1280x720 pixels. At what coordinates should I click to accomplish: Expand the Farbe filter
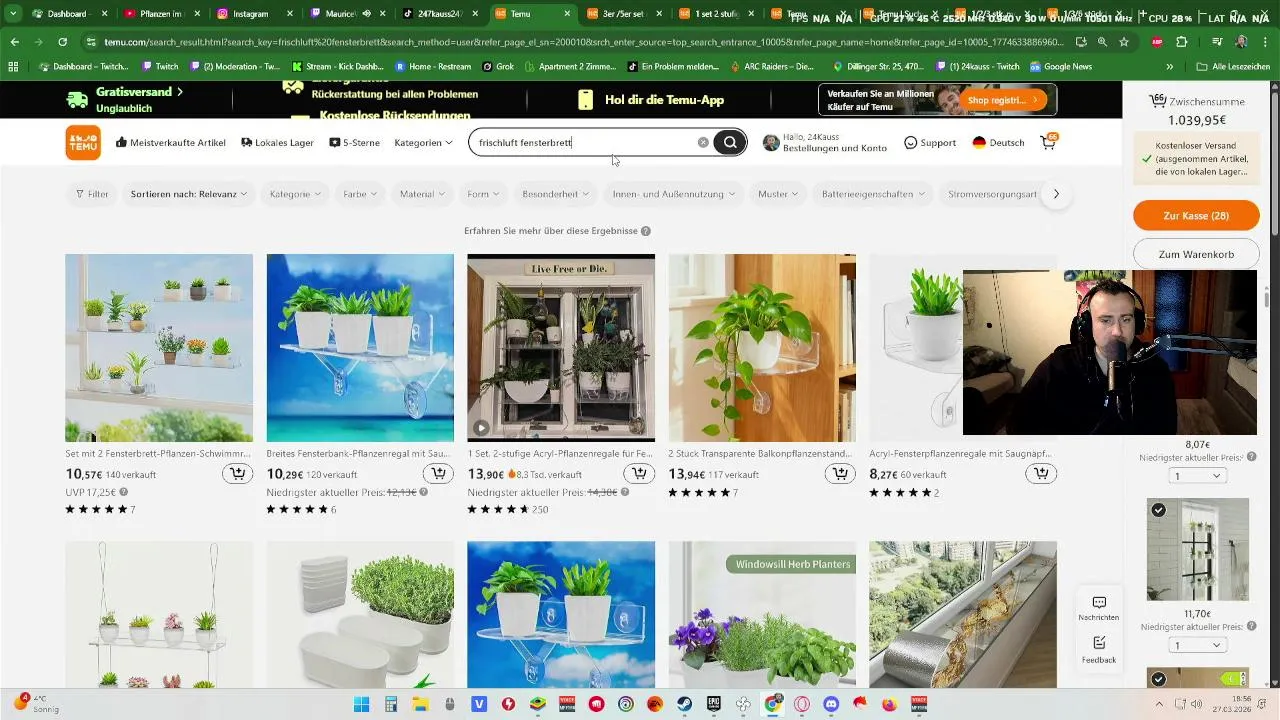point(360,194)
